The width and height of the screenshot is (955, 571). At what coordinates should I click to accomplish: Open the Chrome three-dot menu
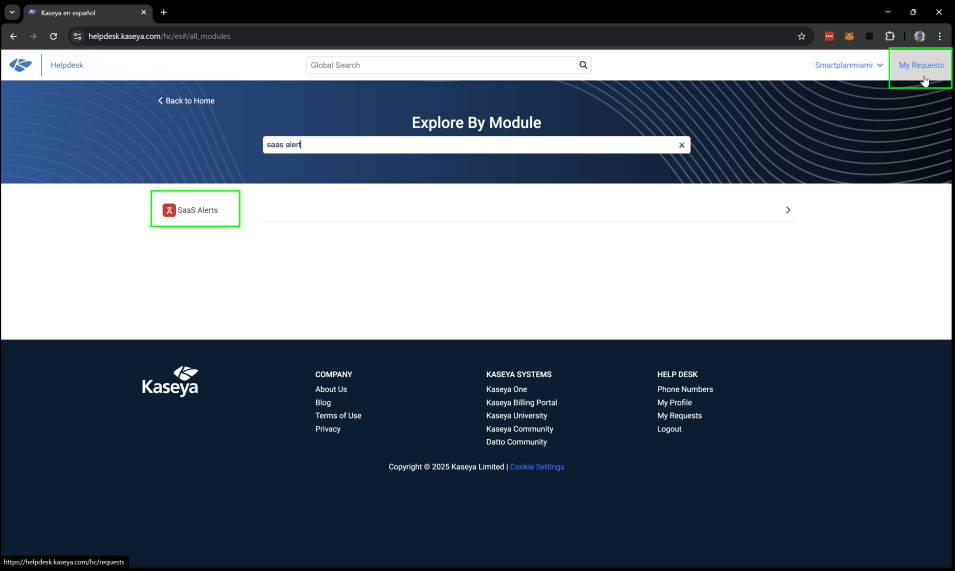tap(940, 37)
